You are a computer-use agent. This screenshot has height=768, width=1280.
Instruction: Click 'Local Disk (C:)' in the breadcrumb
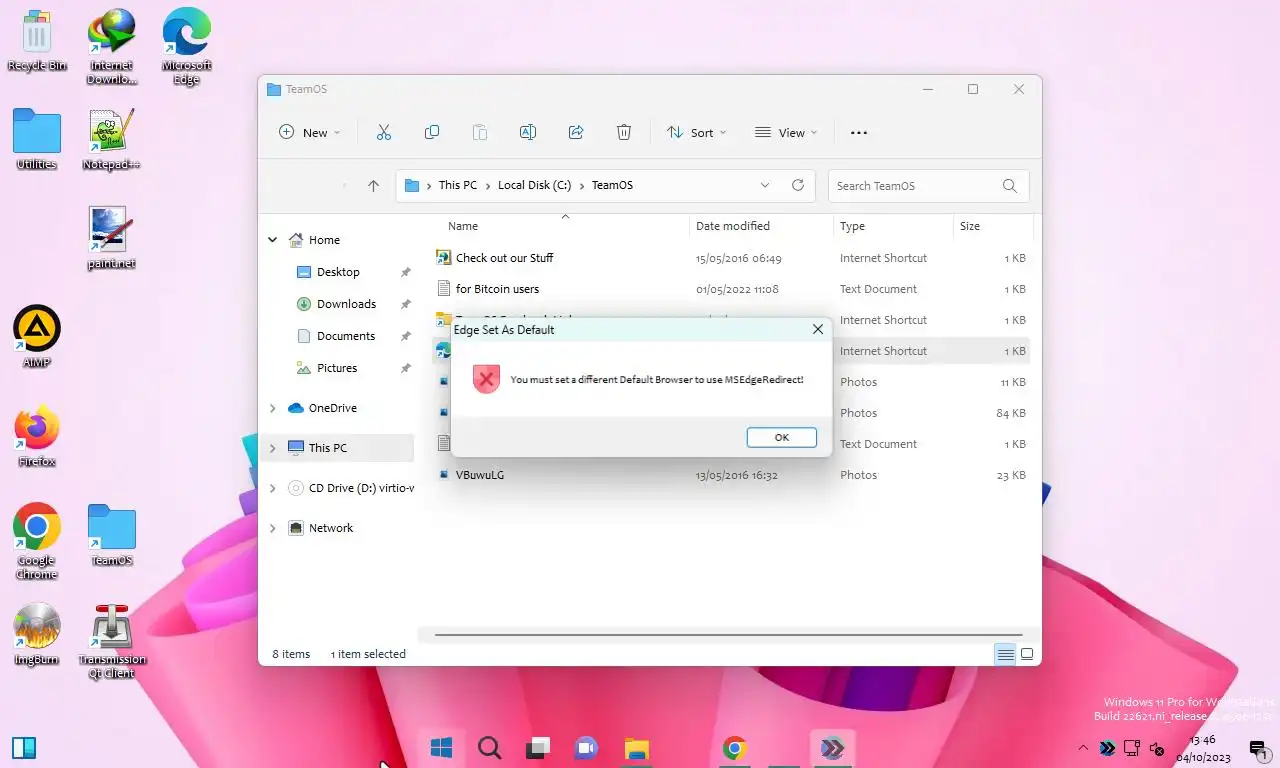point(534,185)
